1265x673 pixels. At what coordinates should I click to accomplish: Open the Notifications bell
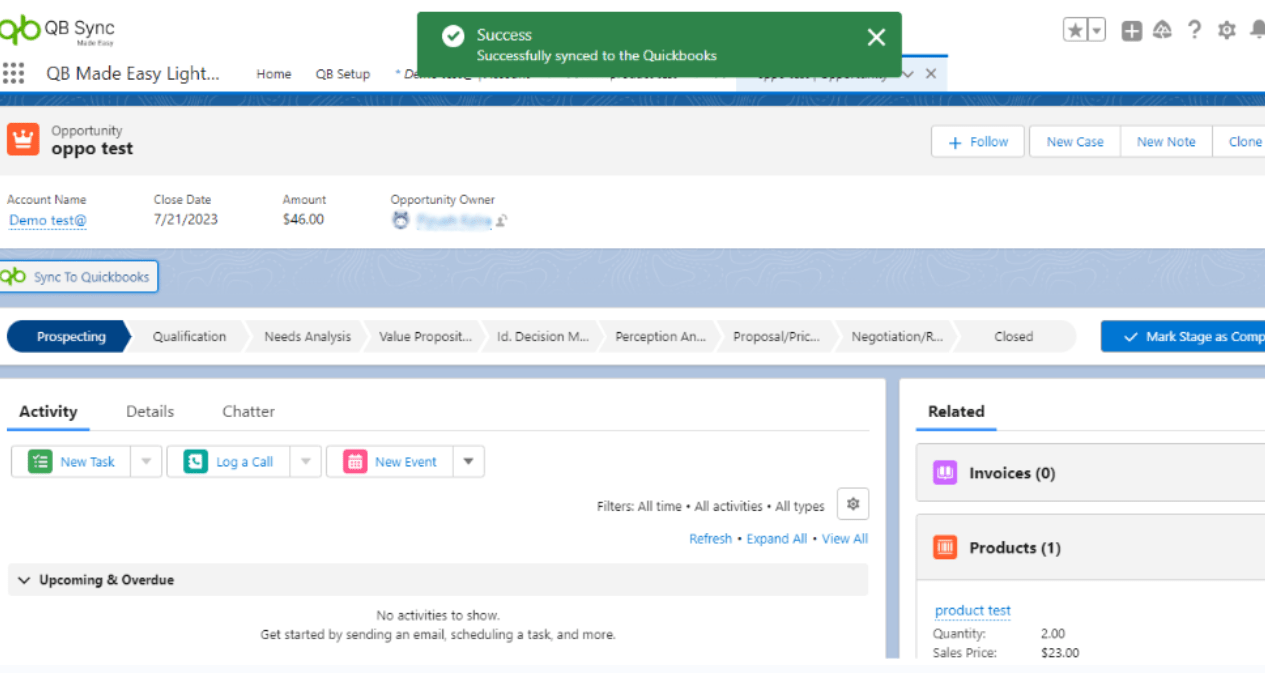point(1257,31)
